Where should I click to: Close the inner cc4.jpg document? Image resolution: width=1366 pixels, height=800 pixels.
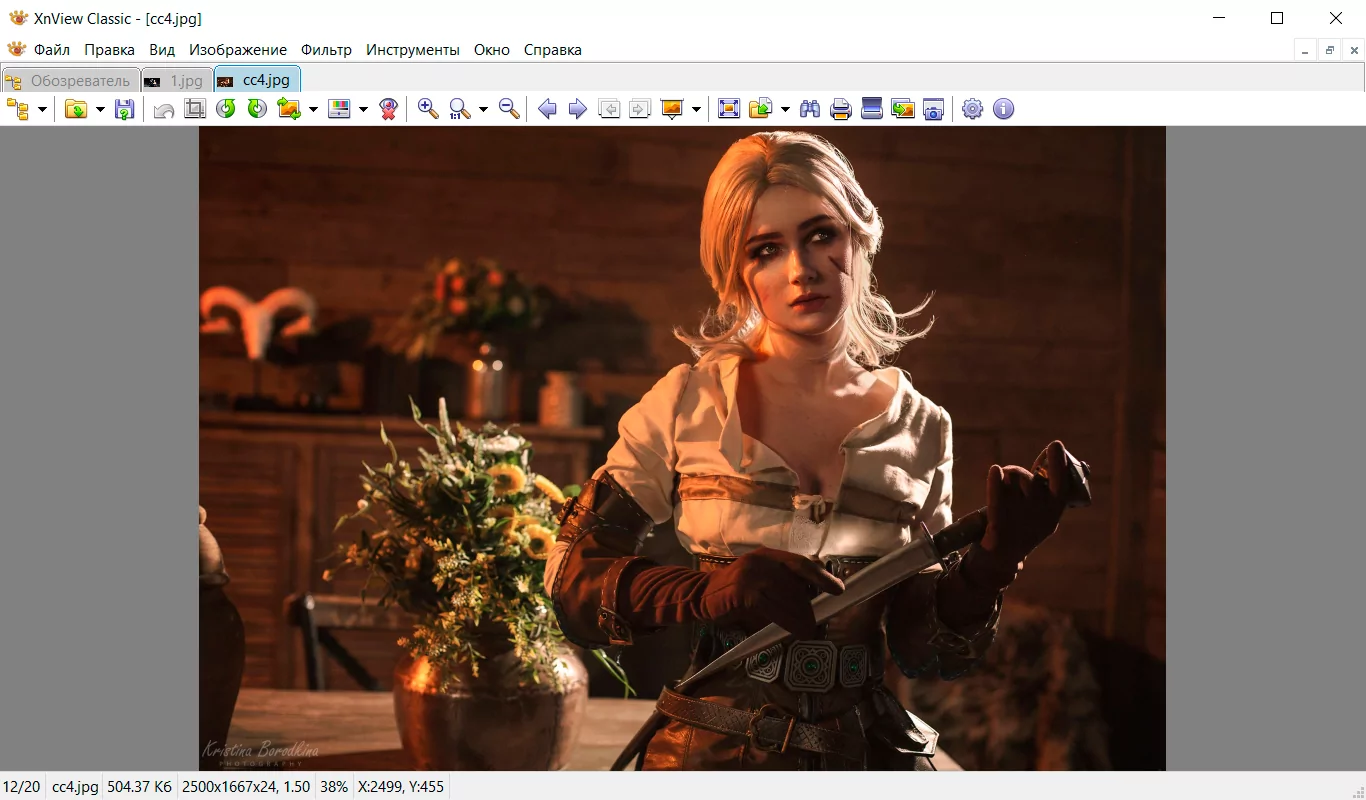[x=1354, y=50]
